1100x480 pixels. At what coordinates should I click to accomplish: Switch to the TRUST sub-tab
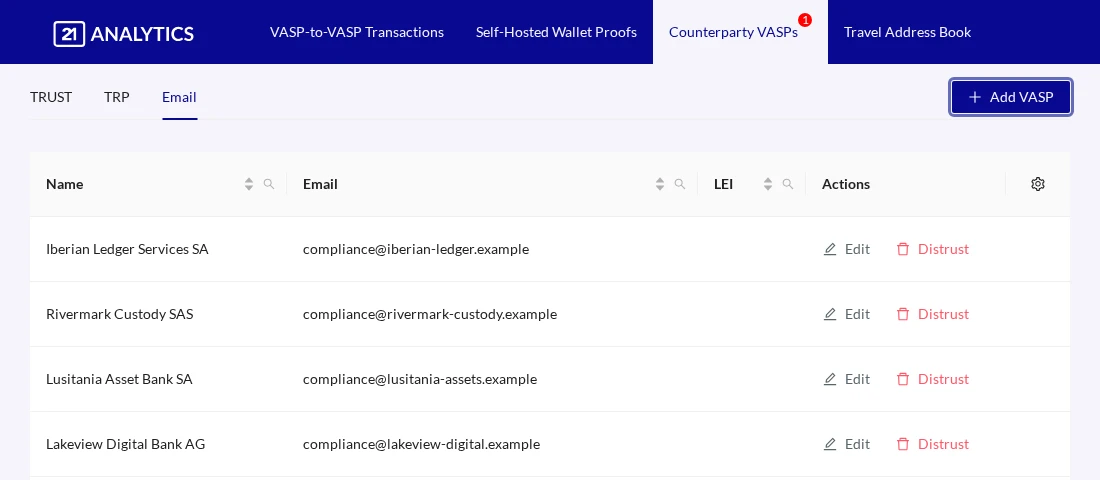pyautogui.click(x=51, y=98)
